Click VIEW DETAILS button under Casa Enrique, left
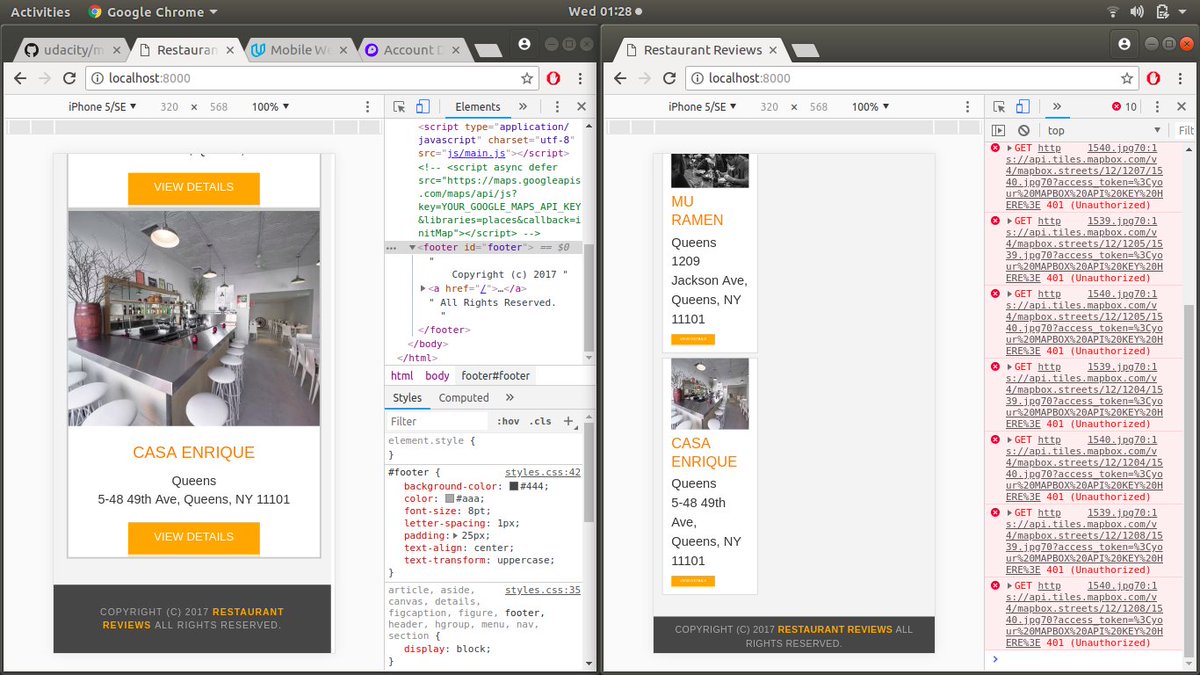The height and width of the screenshot is (675, 1200). pyautogui.click(x=194, y=537)
